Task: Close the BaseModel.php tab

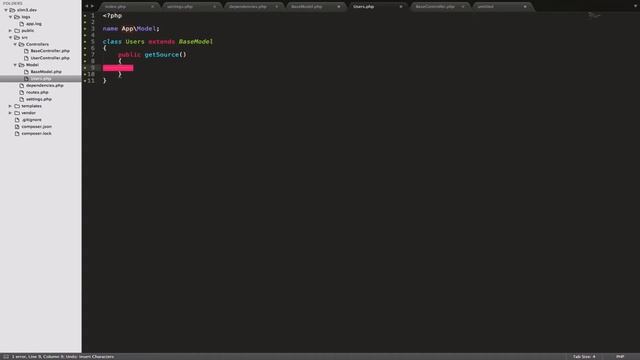Action: (x=339, y=7)
